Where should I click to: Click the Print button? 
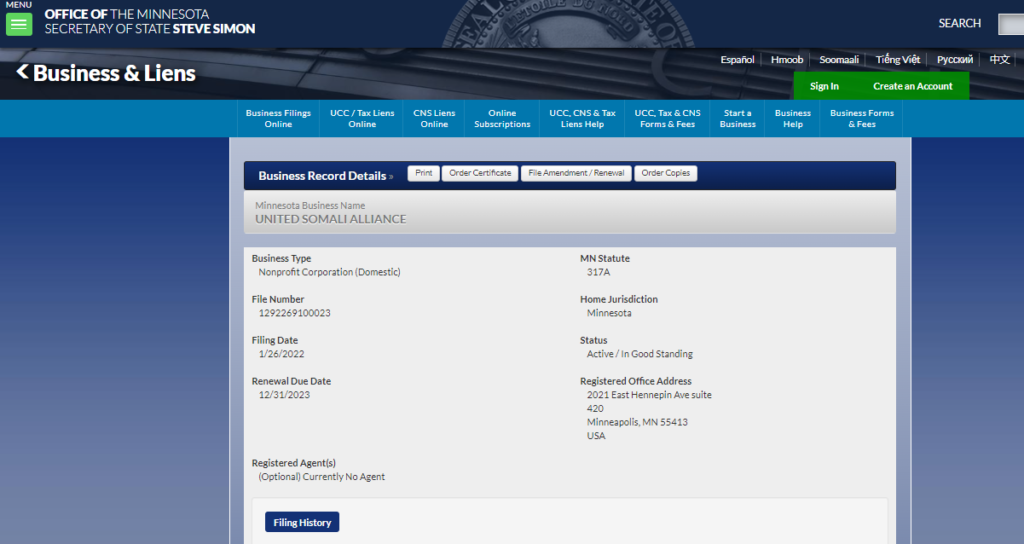pyautogui.click(x=424, y=173)
